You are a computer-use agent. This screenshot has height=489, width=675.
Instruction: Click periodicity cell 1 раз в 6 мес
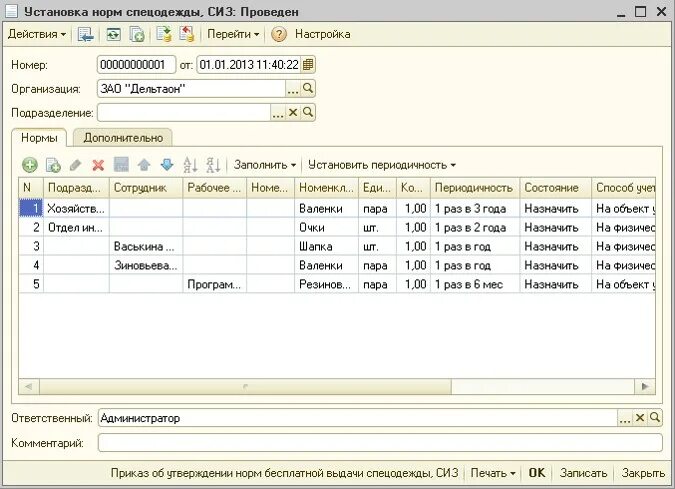475,284
